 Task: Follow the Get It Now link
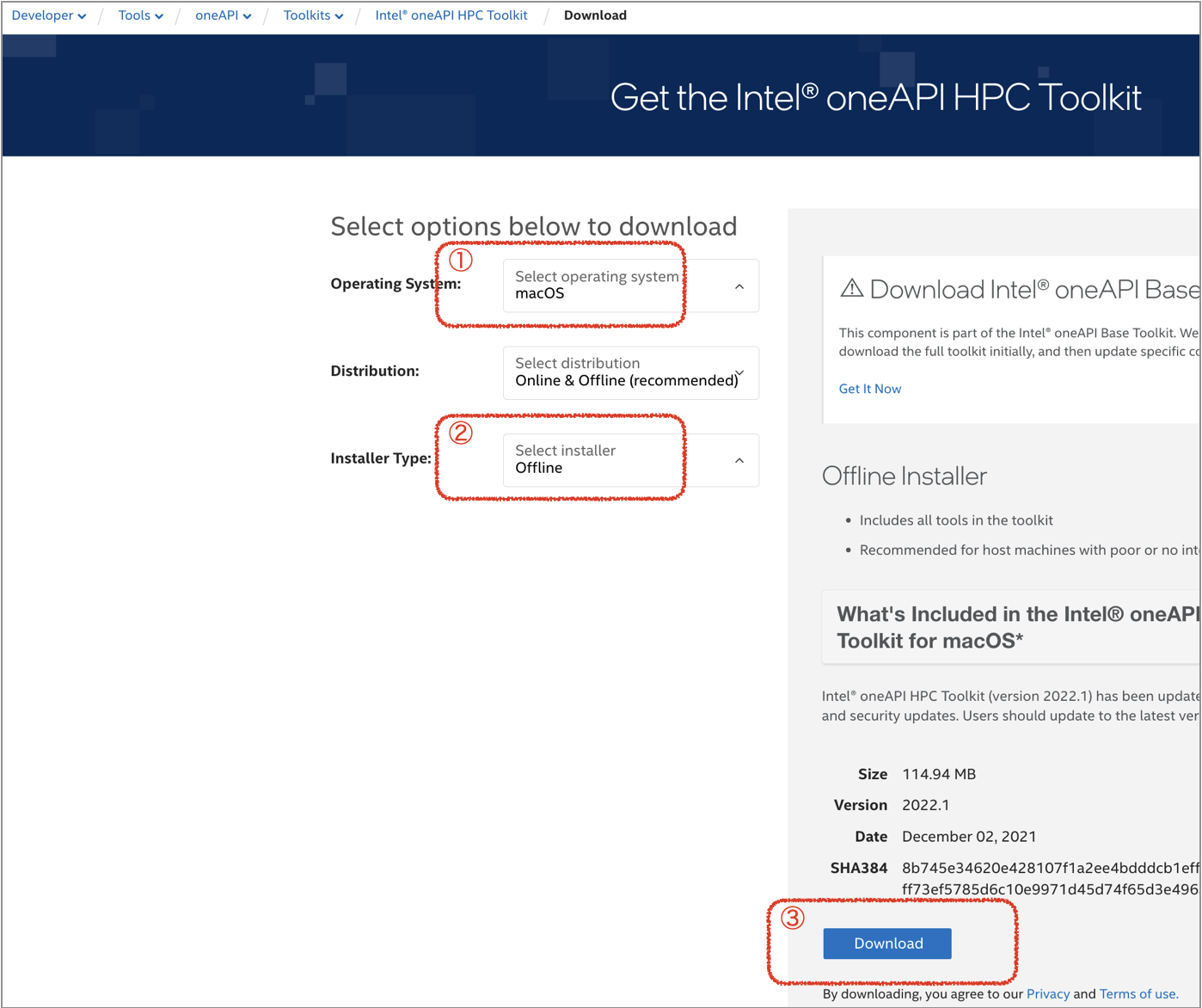pos(870,389)
